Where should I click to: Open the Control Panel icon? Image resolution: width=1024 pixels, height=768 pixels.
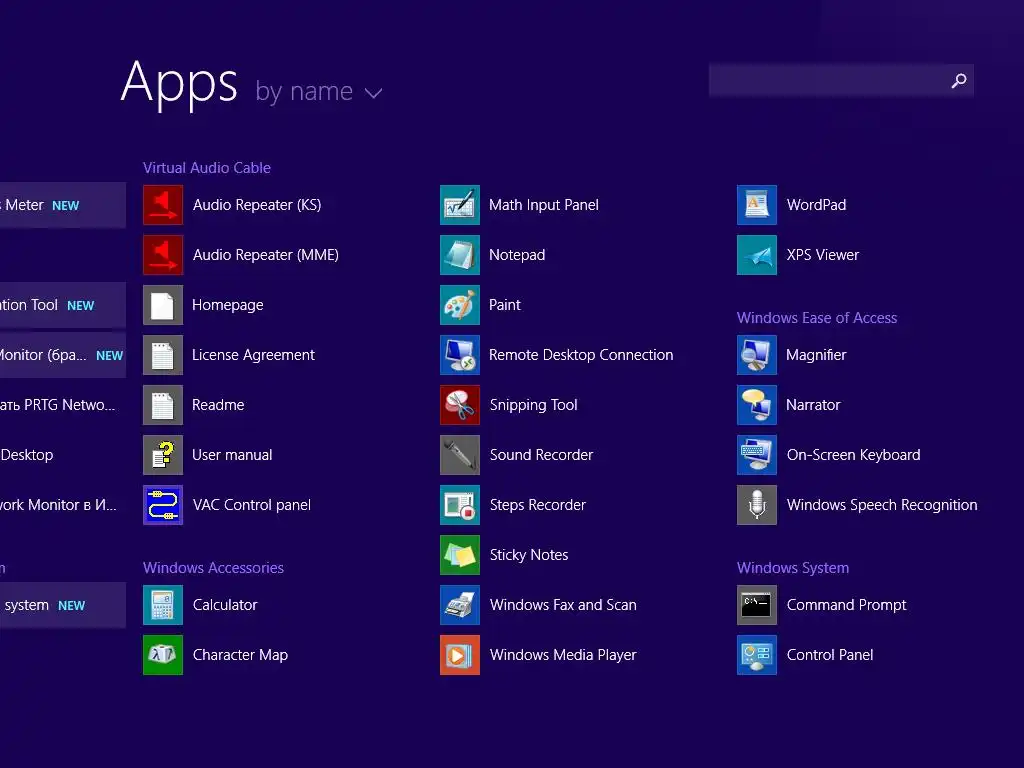(757, 654)
